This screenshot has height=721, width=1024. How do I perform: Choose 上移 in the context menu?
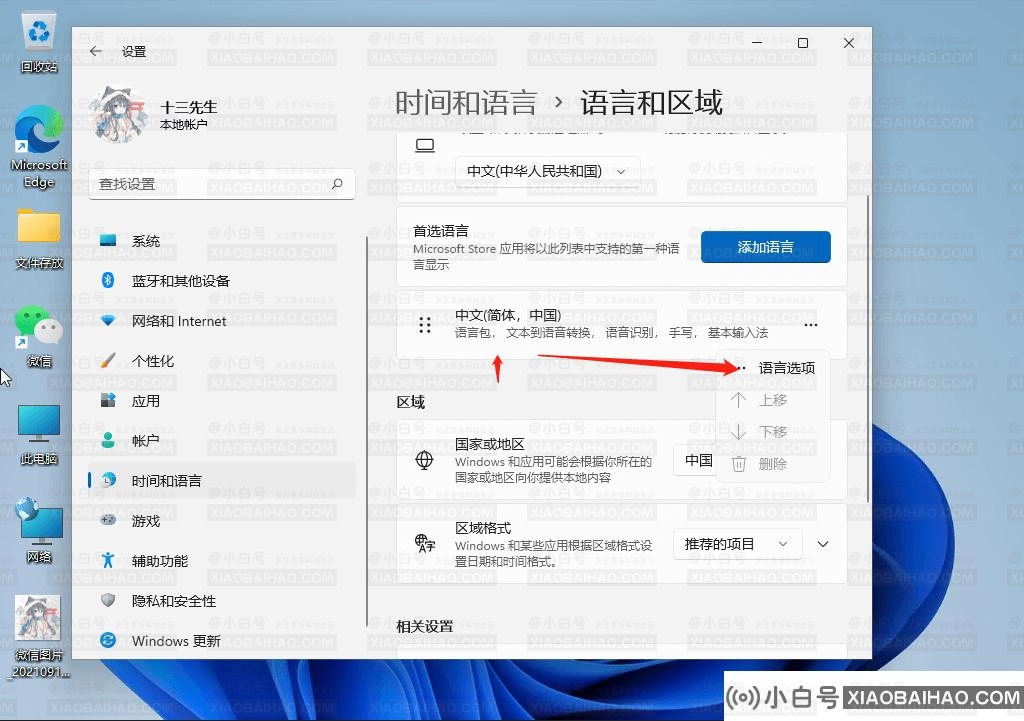(773, 400)
